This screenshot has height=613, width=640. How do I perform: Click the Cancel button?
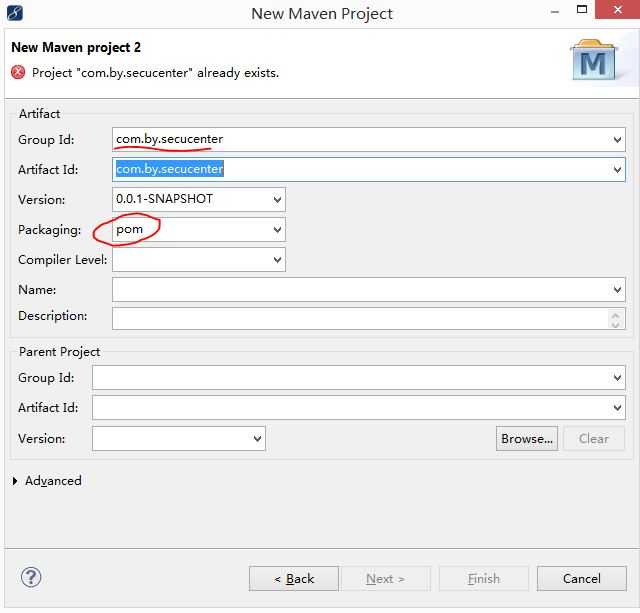pos(582,578)
